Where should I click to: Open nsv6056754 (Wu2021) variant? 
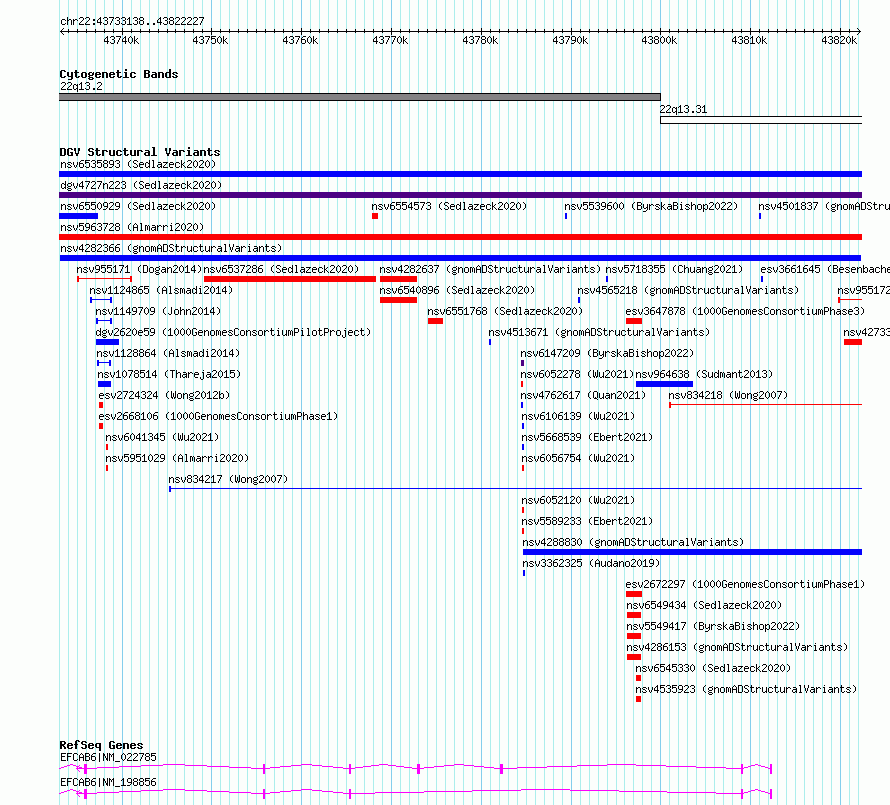coord(578,459)
